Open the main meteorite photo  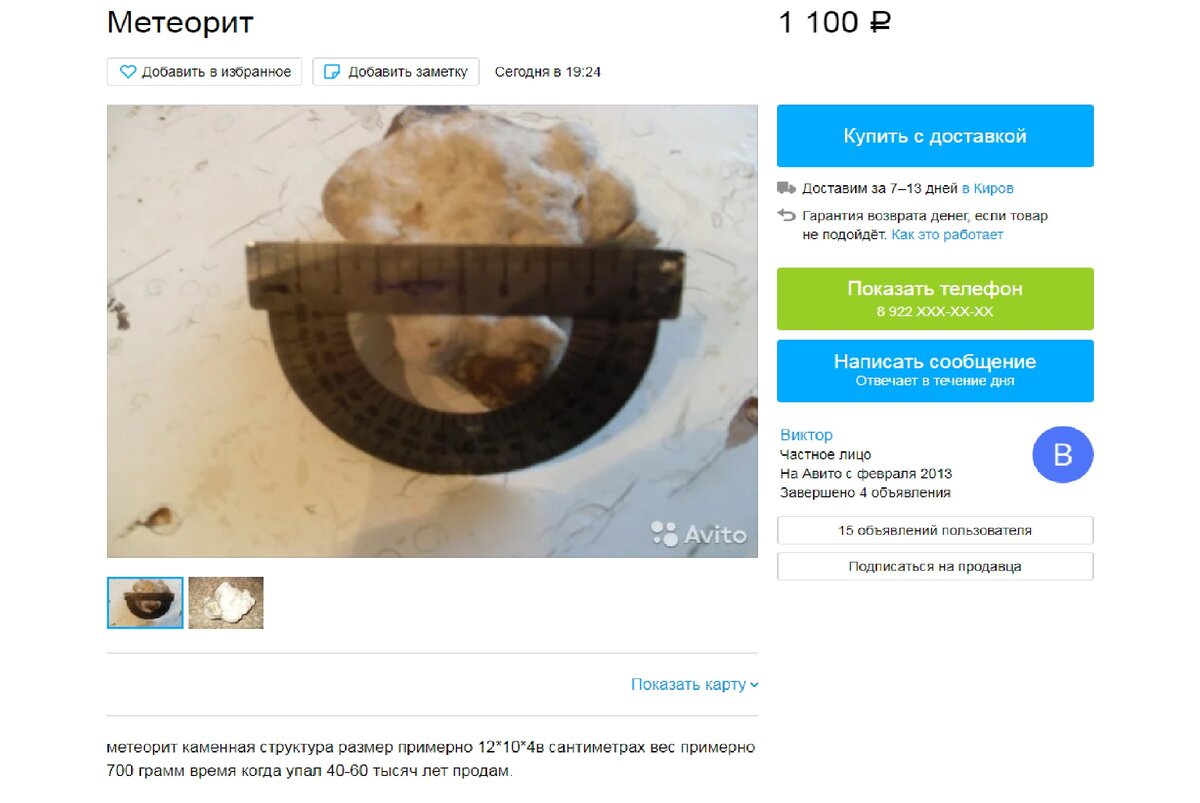[x=432, y=331]
